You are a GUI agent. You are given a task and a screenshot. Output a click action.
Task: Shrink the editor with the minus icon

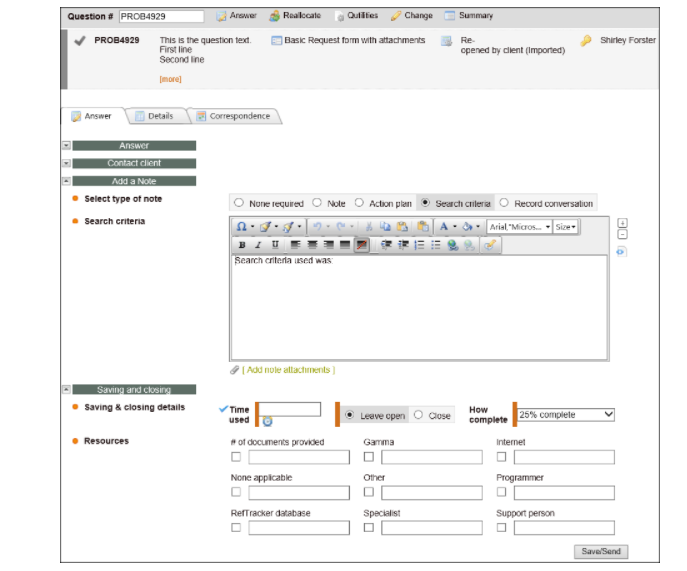pos(622,235)
